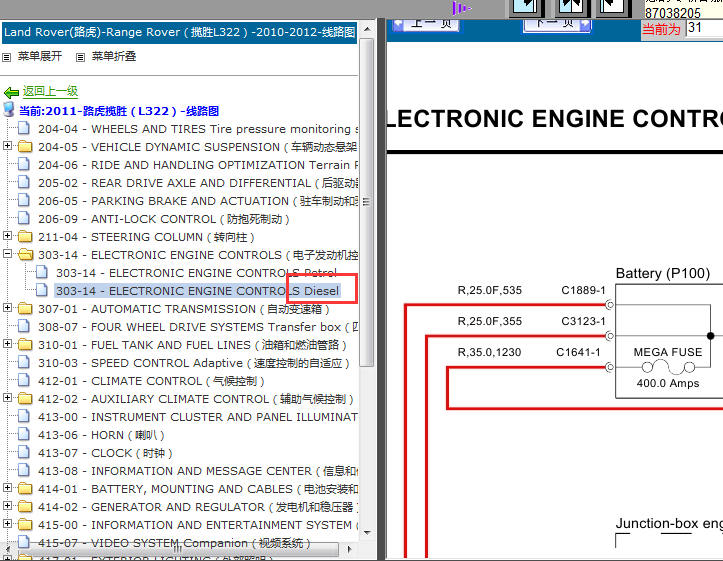723x561 pixels.
Task: Select 303-14 ELECTRONIC ENGINE CONTROLS Diesel
Action: [x=198, y=291]
